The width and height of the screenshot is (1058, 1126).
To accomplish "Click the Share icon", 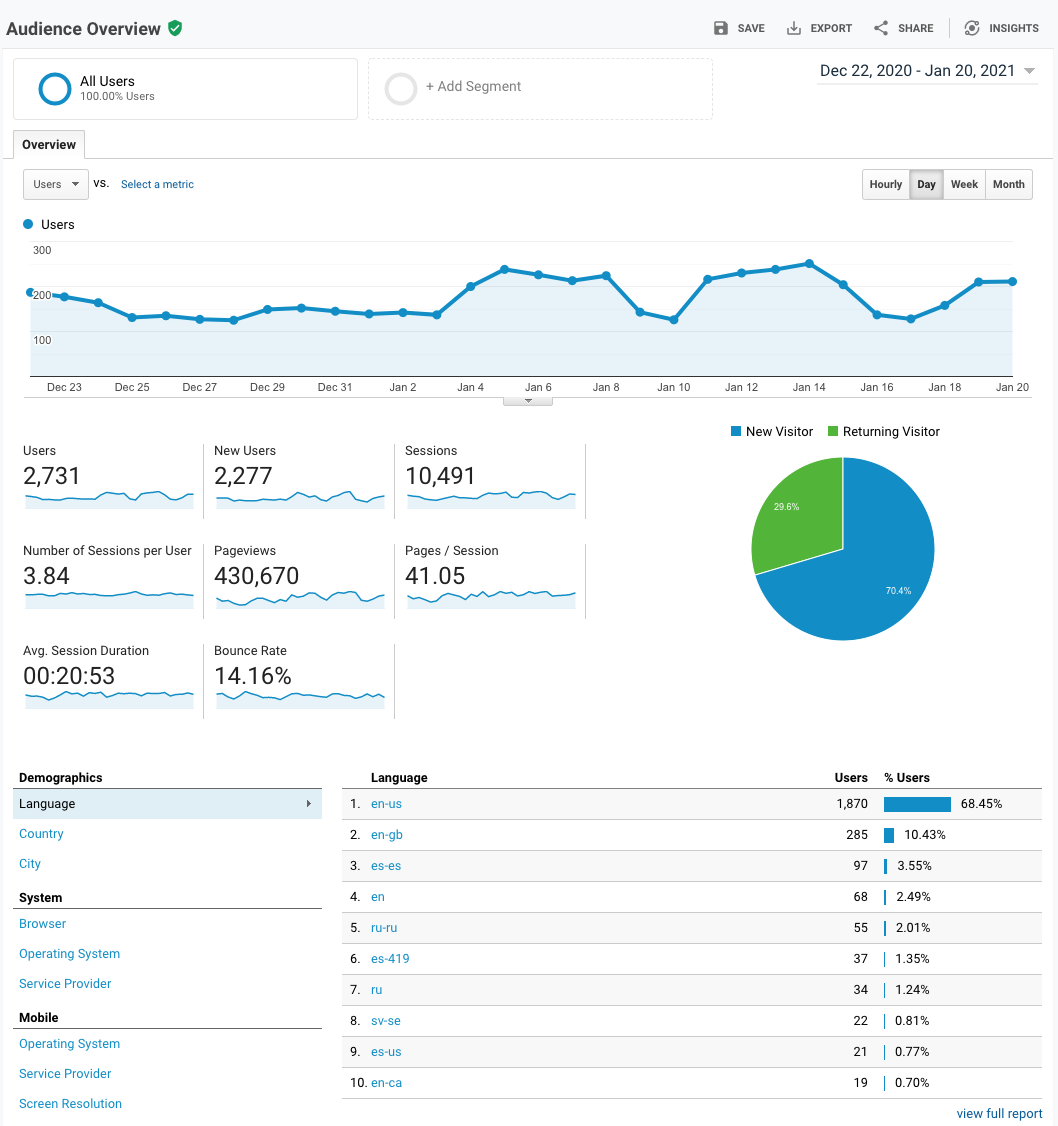I will pos(881,28).
